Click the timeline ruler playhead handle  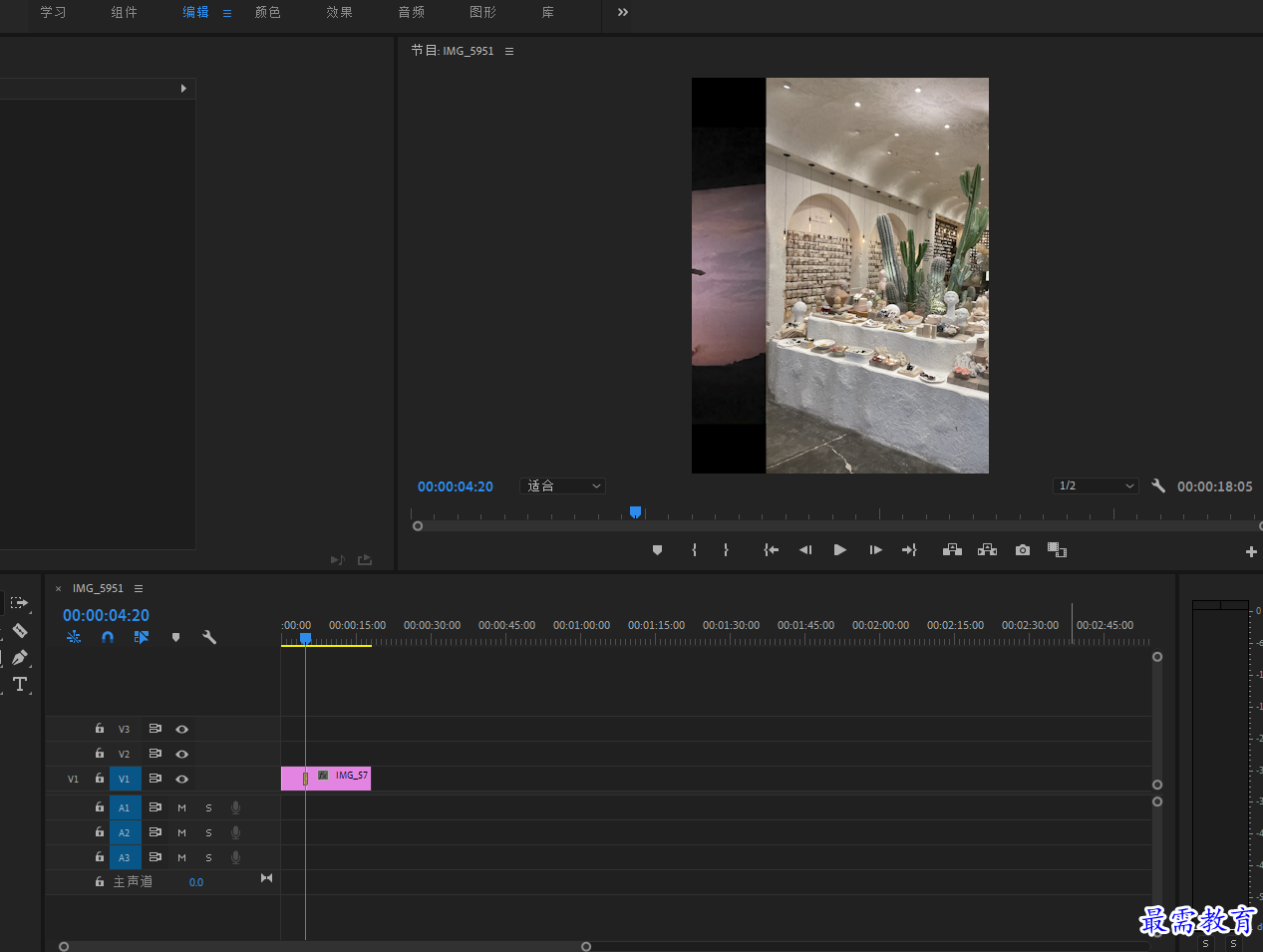point(306,639)
